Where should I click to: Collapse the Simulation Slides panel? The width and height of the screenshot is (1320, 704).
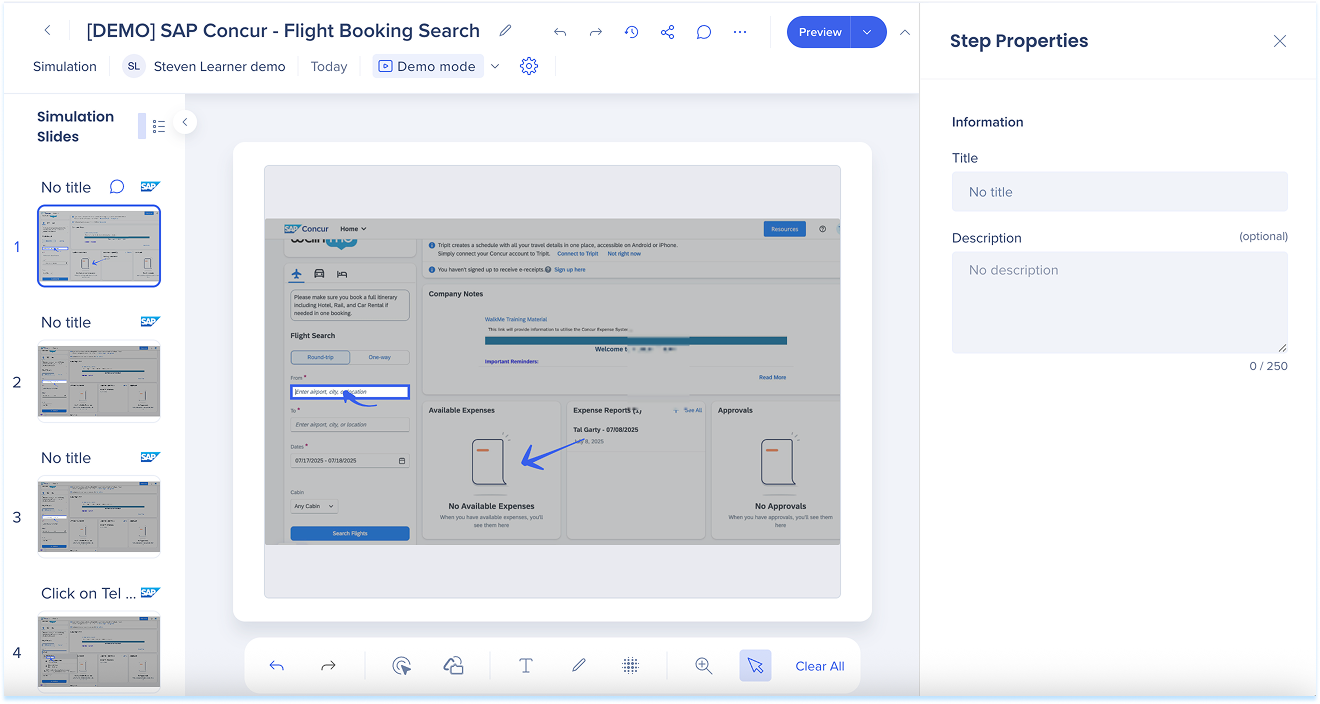tap(184, 122)
